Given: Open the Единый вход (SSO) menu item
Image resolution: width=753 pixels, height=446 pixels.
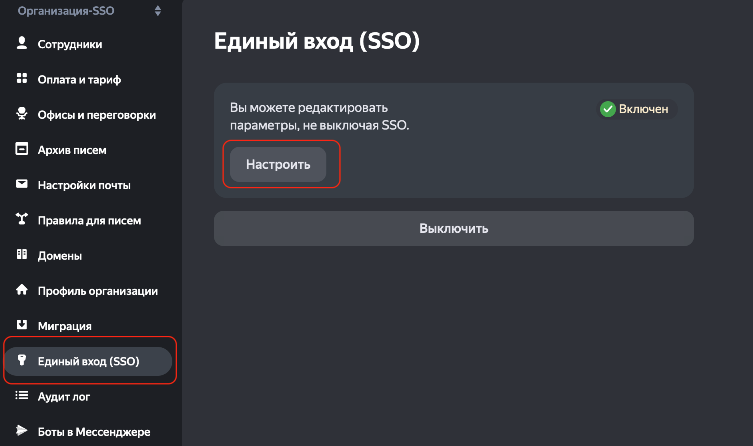Looking at the screenshot, I should [x=88, y=362].
